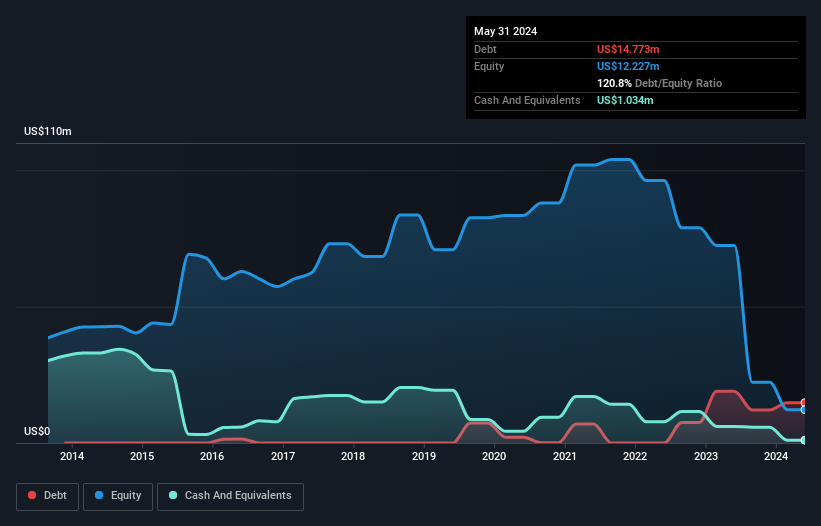
Task: Click the US$14.773m debt value
Action: pos(628,49)
